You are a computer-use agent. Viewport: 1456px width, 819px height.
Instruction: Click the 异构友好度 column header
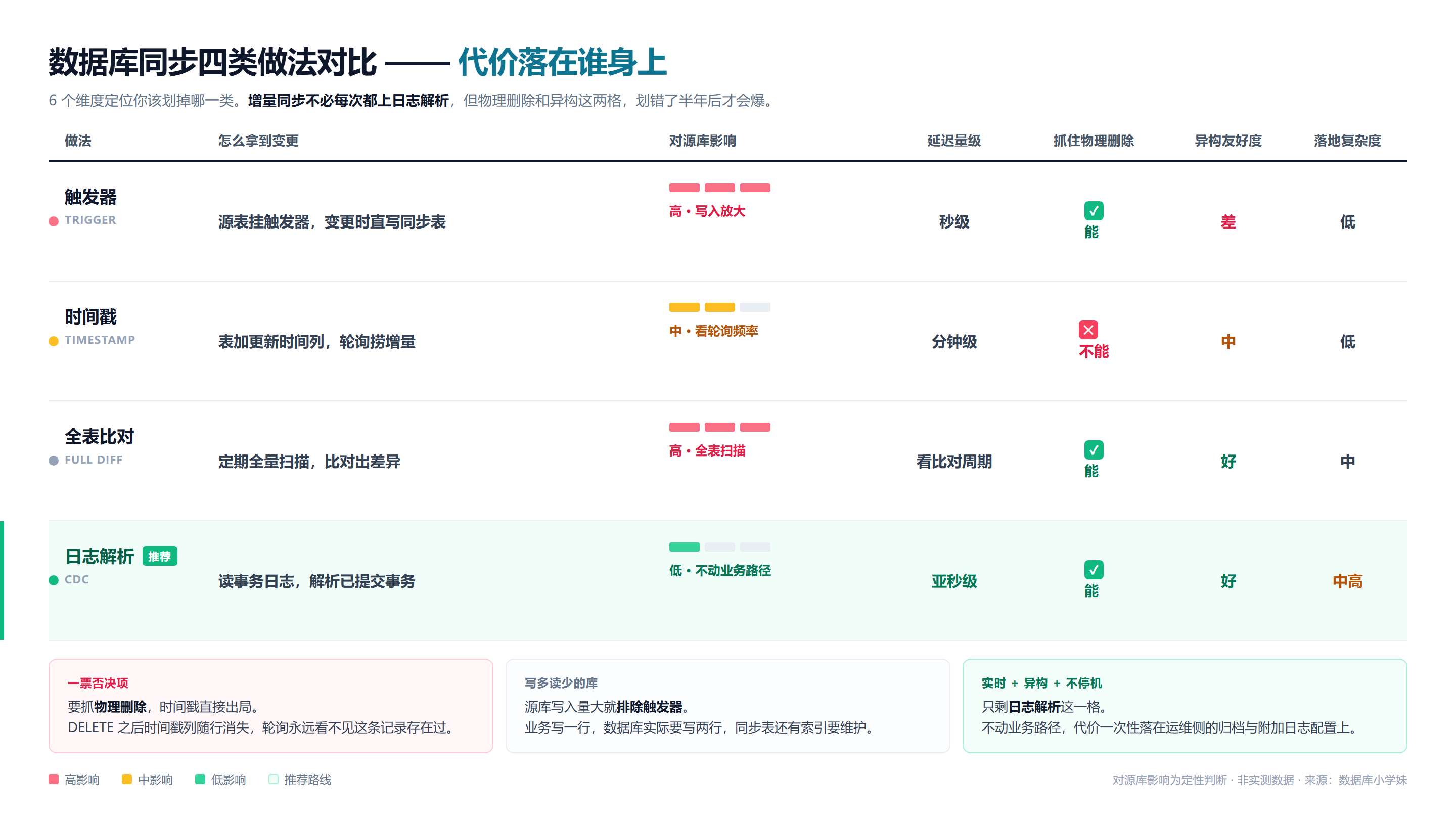pyautogui.click(x=1228, y=141)
